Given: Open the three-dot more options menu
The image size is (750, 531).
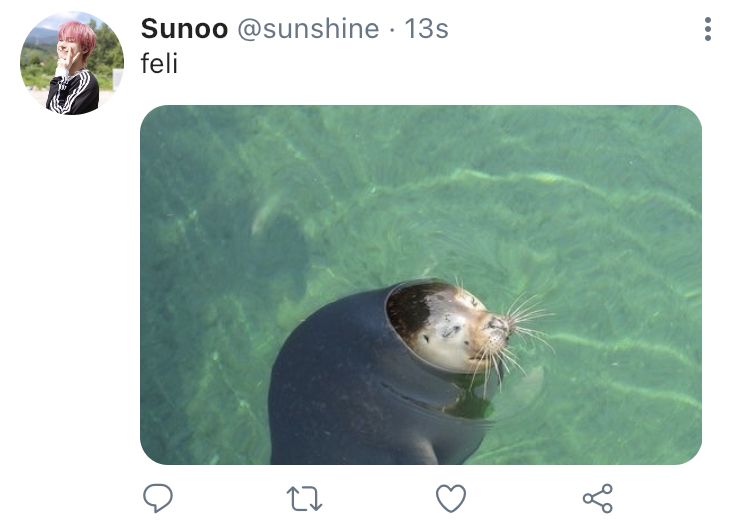Looking at the screenshot, I should [708, 29].
